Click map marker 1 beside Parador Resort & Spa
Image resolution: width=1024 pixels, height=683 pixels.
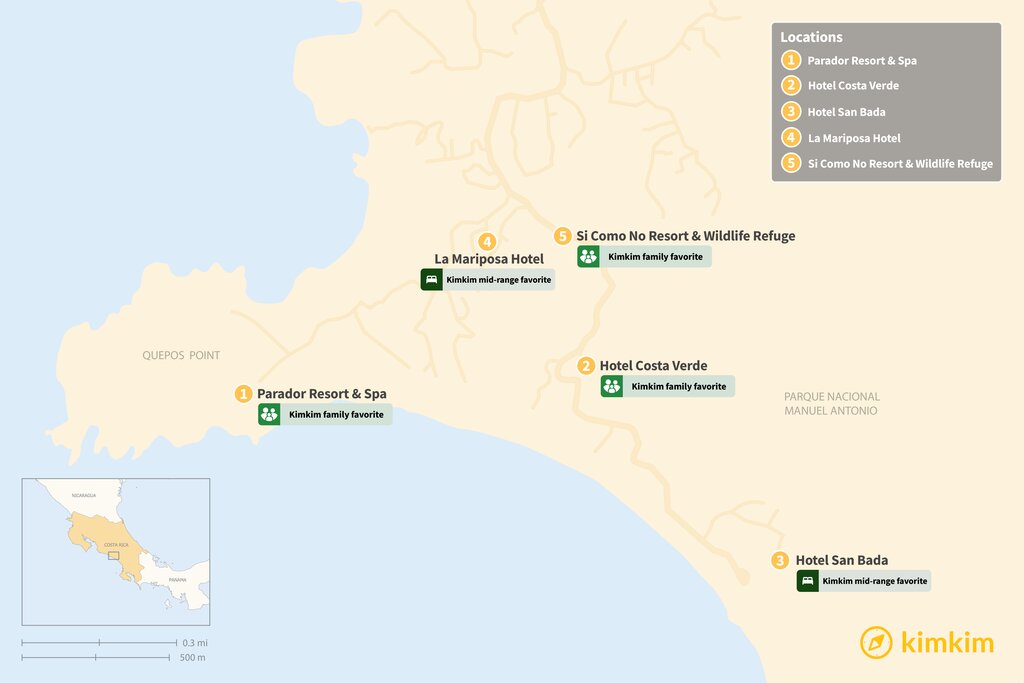(x=243, y=394)
